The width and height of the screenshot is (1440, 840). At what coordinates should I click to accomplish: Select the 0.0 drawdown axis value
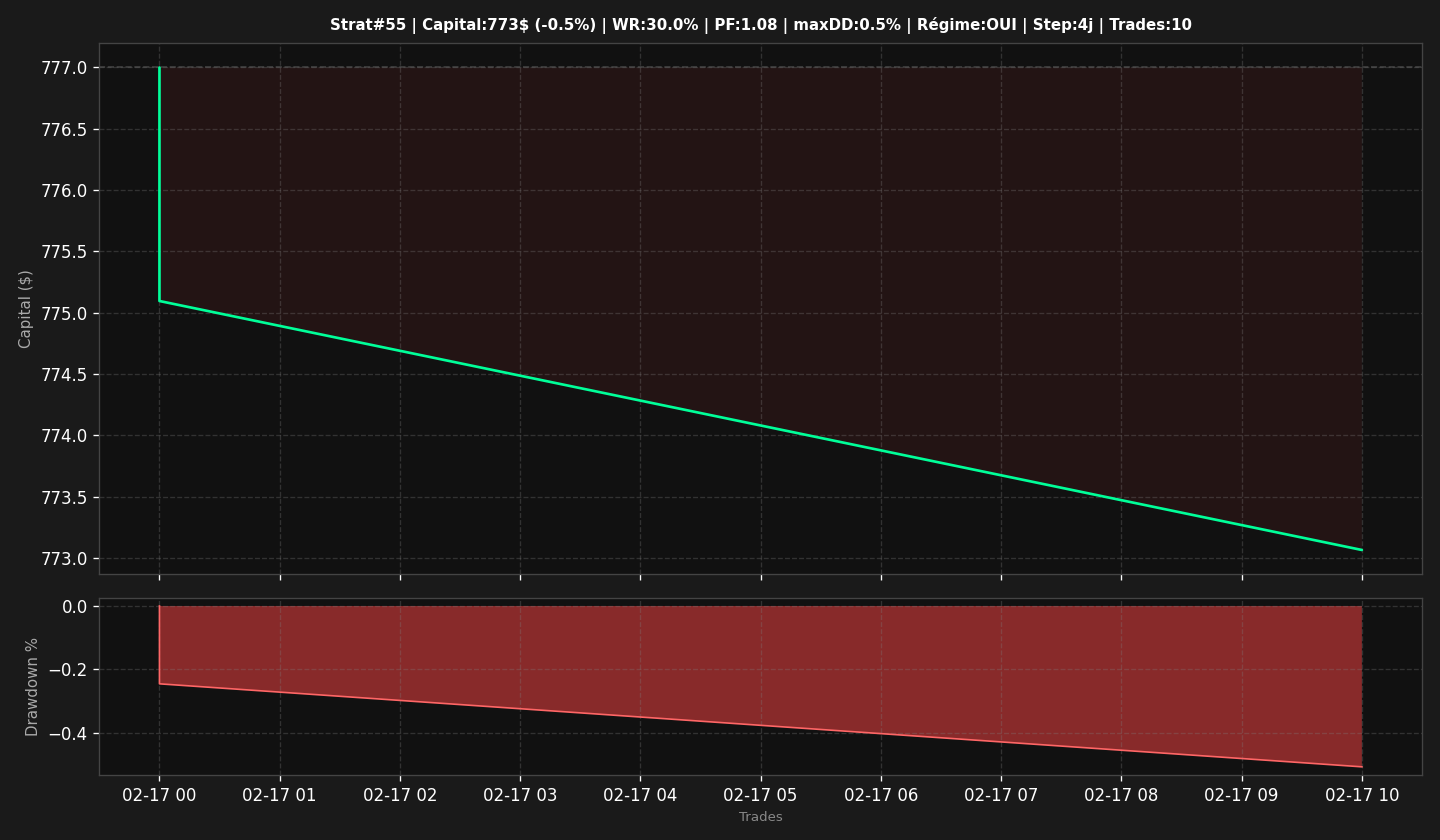(75, 607)
